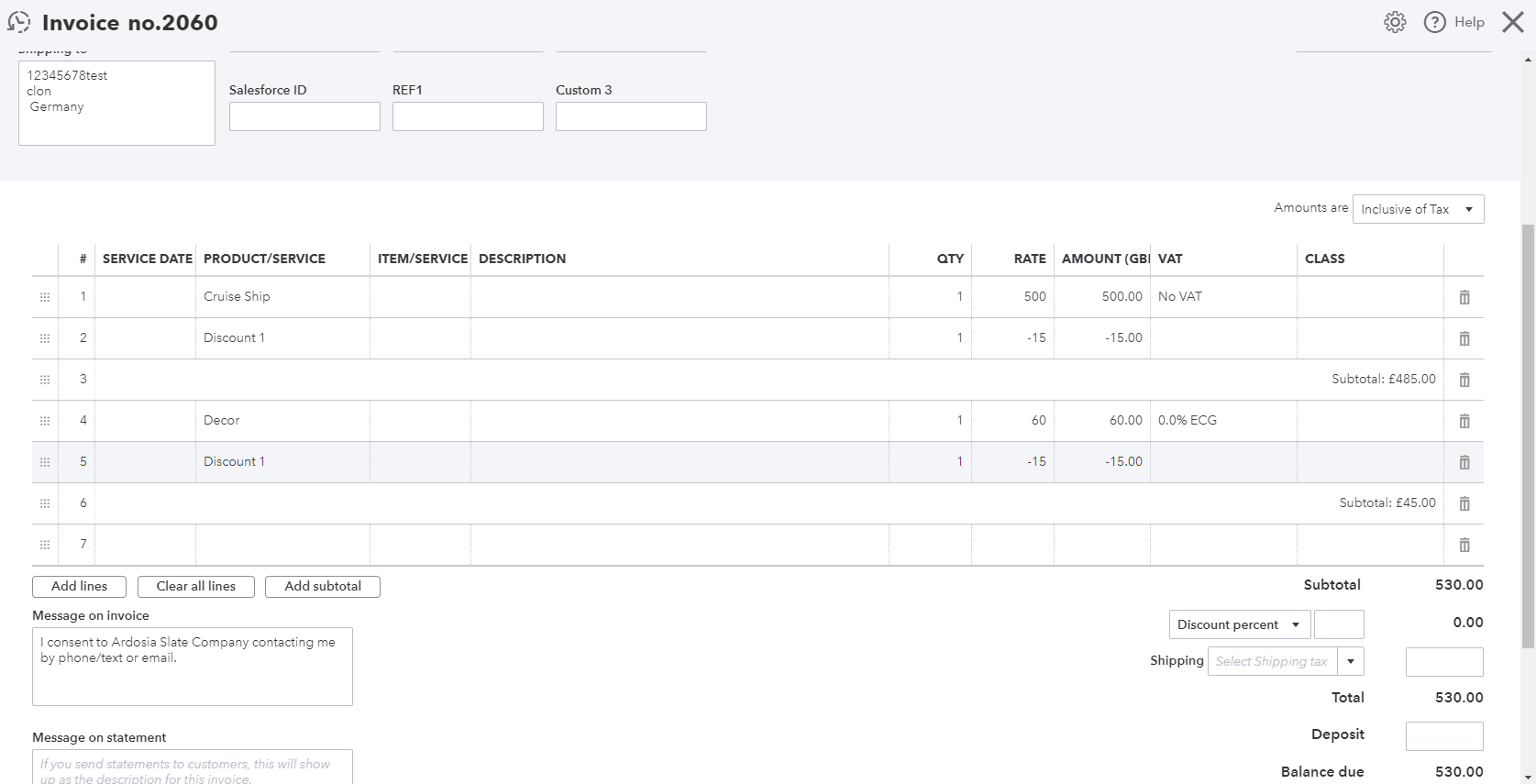Trash the £45.00 subtotal row

pyautogui.click(x=1464, y=503)
